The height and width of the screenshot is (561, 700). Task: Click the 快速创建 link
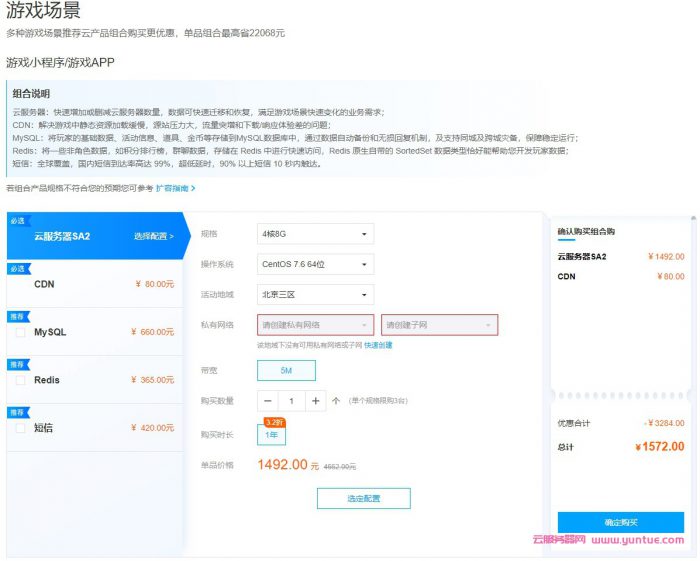(378, 345)
